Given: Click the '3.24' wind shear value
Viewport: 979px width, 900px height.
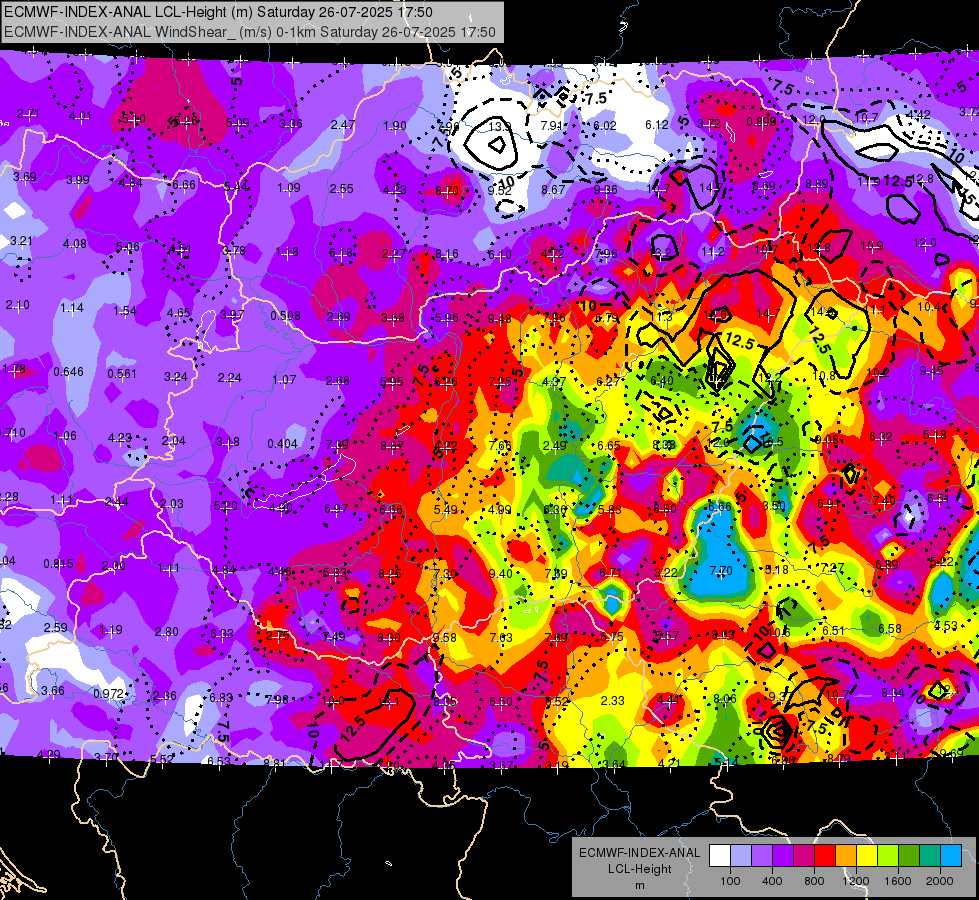Looking at the screenshot, I should pos(175,377).
